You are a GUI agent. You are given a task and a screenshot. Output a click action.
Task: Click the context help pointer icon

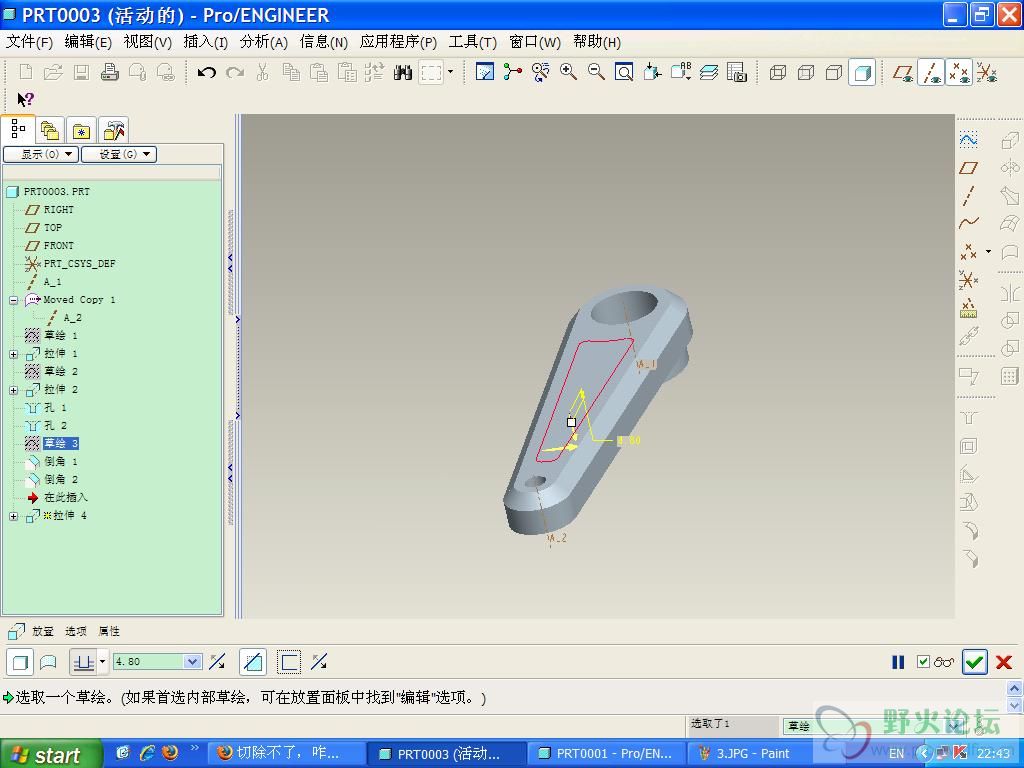[25, 99]
